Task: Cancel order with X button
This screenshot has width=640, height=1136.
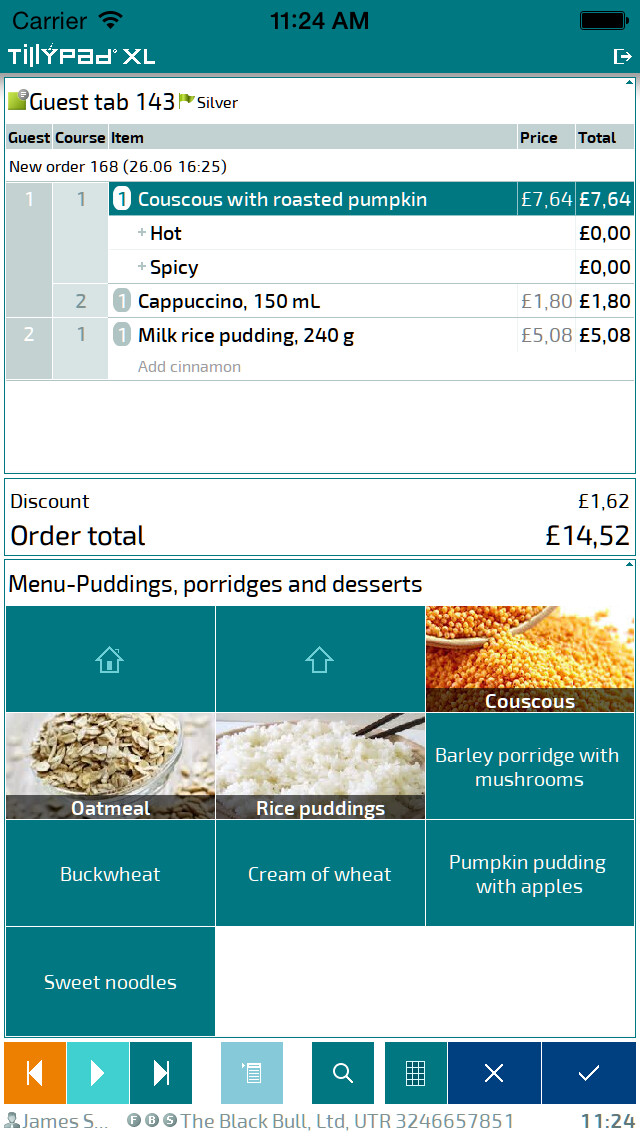Action: [494, 1073]
